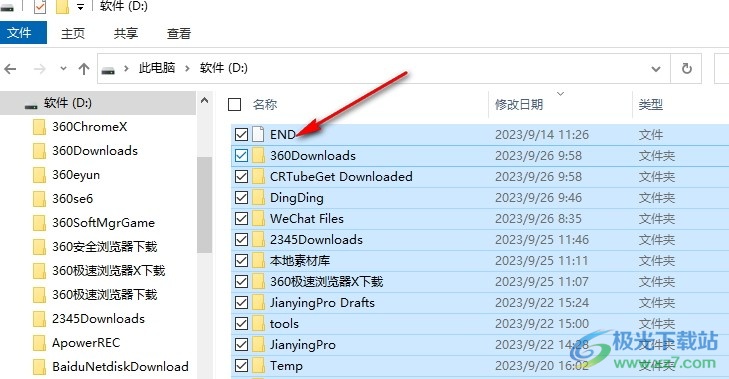
Task: Uncheck the DingDing row checkbox
Action: [241, 198]
